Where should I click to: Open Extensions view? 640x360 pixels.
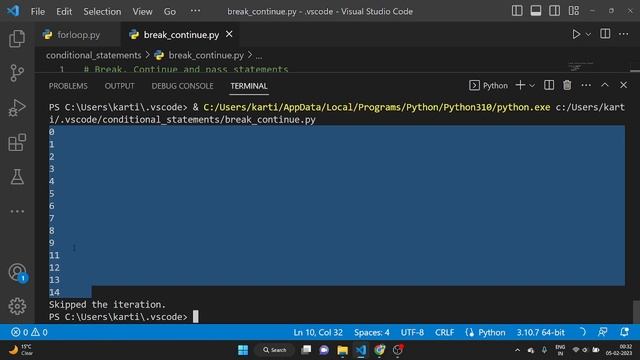[x=17, y=142]
